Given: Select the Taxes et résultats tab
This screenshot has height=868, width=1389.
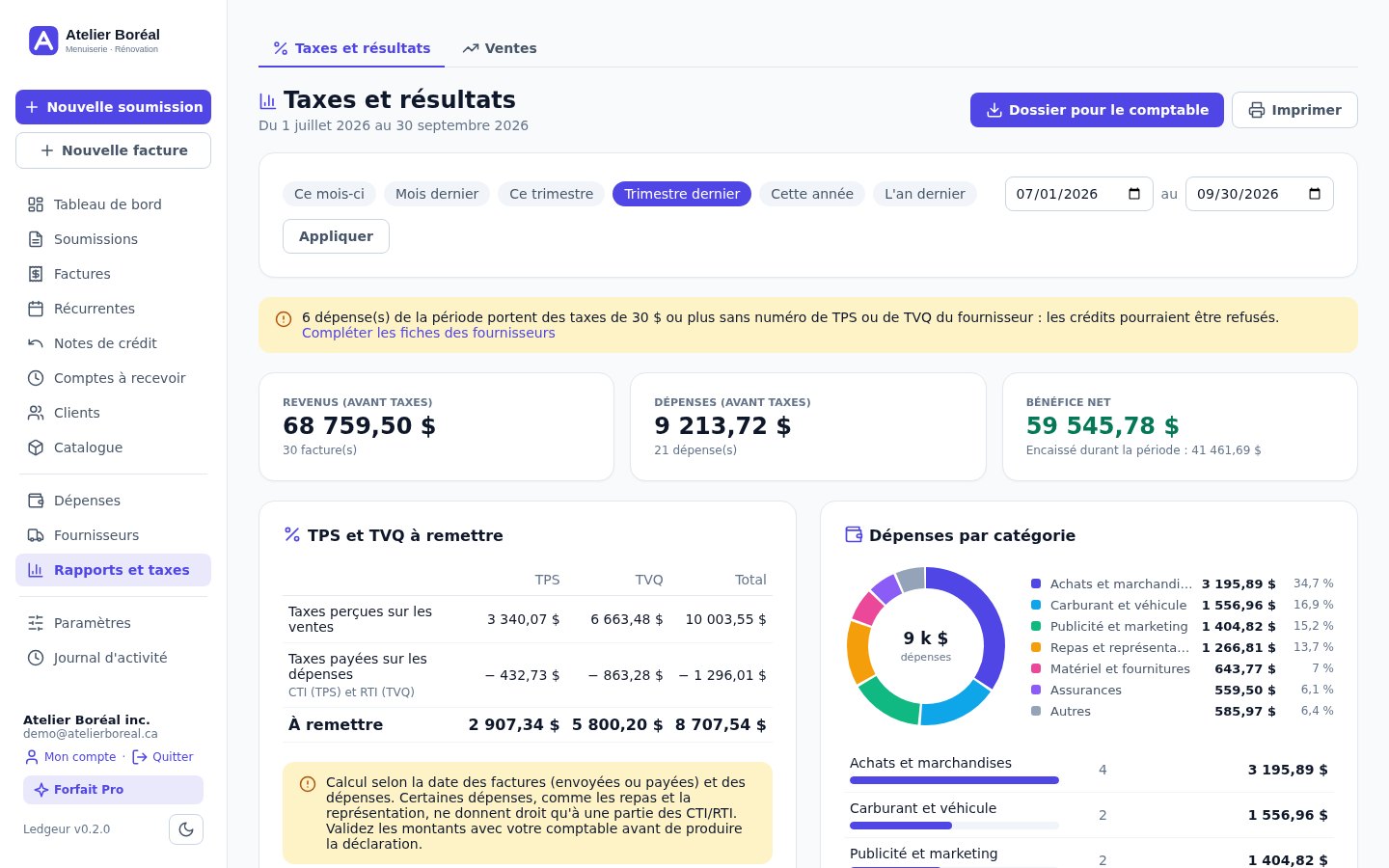Looking at the screenshot, I should [x=351, y=48].
